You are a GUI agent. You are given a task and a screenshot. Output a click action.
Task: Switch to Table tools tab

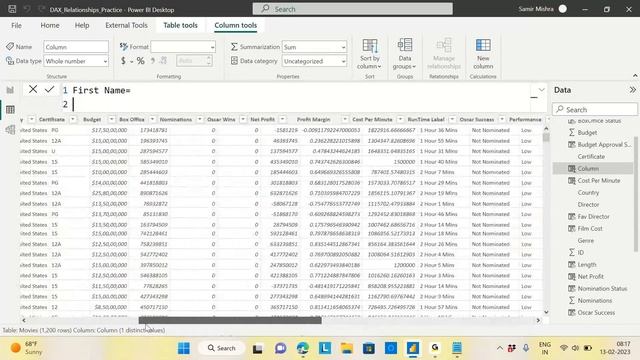[x=180, y=25]
